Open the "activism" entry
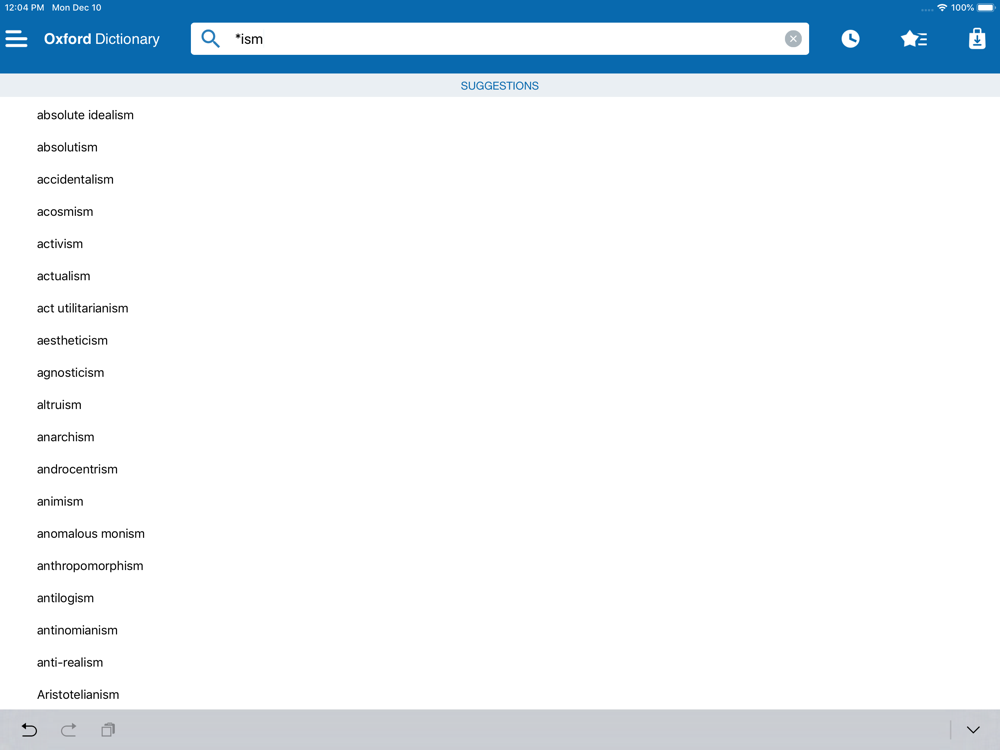The height and width of the screenshot is (750, 1000). pyautogui.click(x=500, y=244)
